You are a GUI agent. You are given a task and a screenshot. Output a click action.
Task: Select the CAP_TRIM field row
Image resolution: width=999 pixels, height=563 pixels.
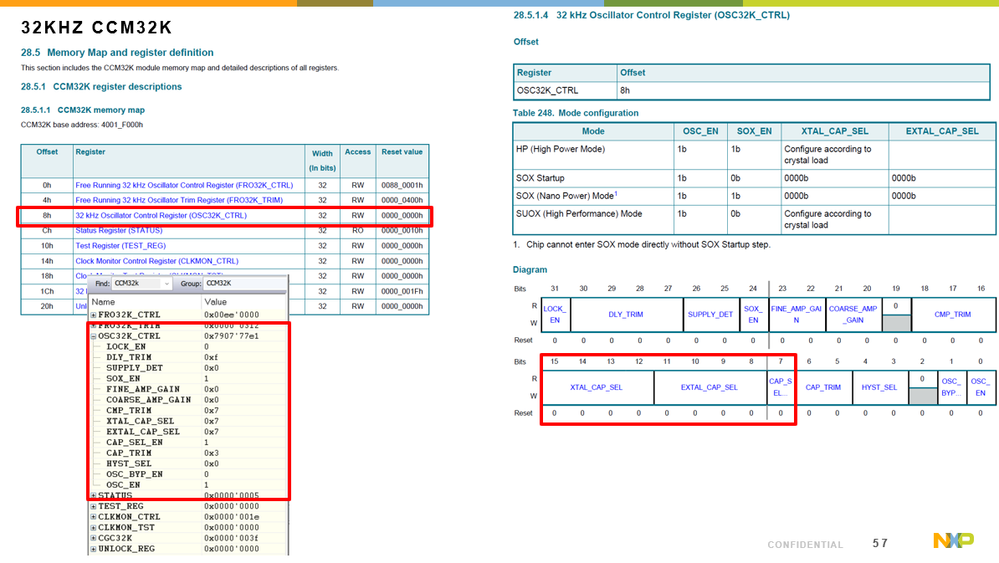coord(188,453)
